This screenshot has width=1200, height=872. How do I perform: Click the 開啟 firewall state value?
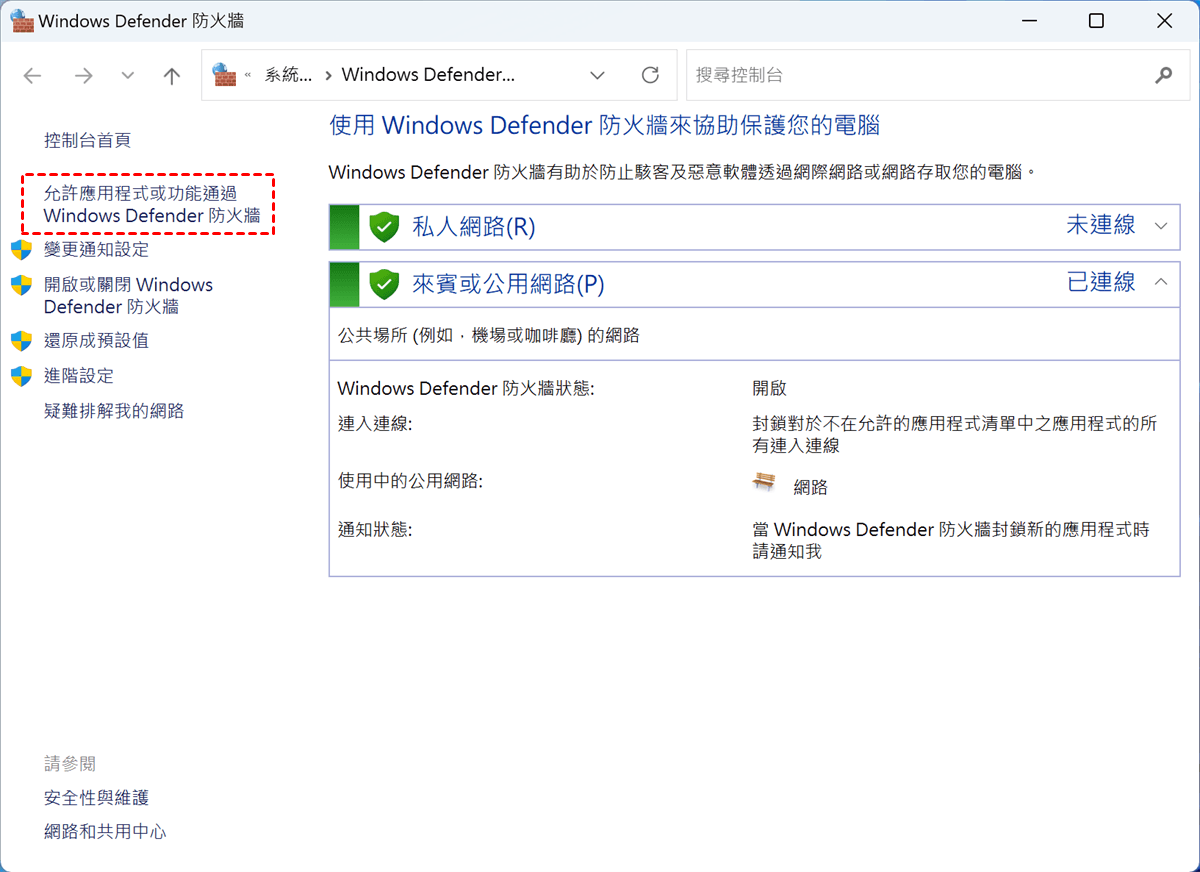[770, 388]
